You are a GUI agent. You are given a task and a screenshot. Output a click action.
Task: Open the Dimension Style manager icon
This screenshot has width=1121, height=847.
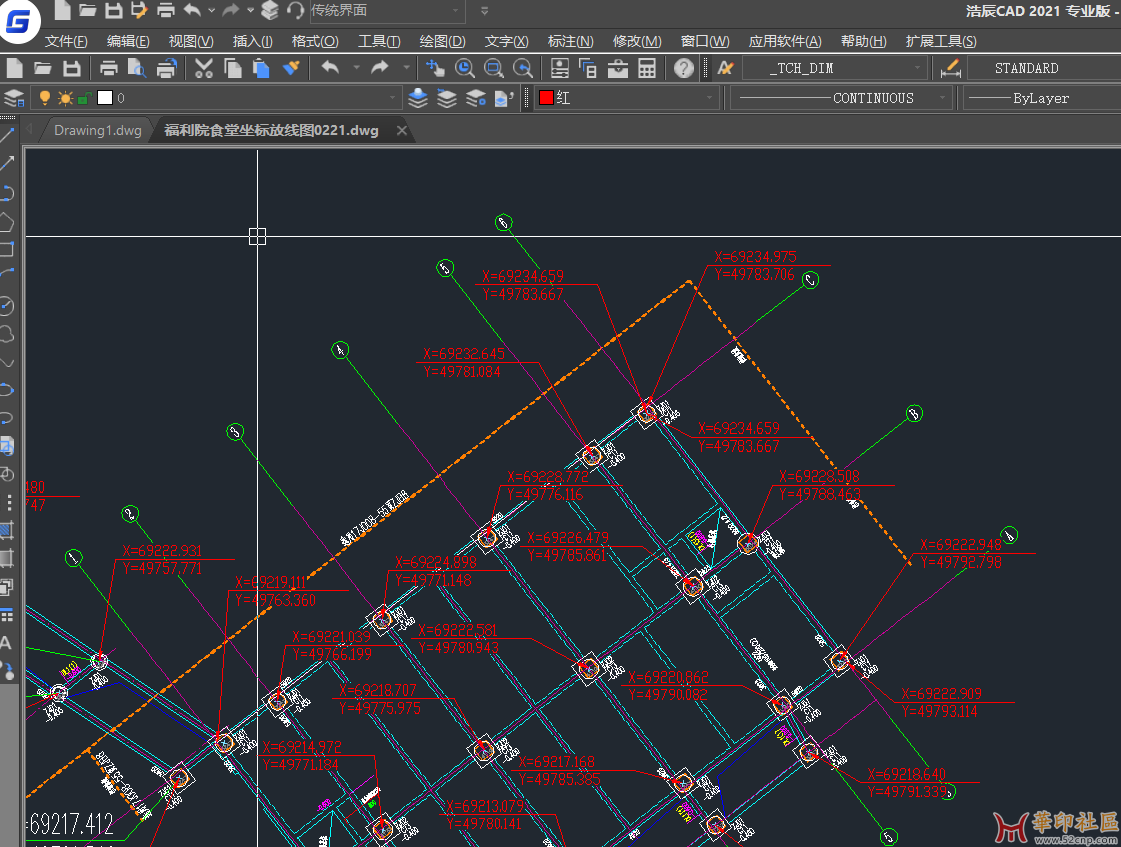pos(950,69)
